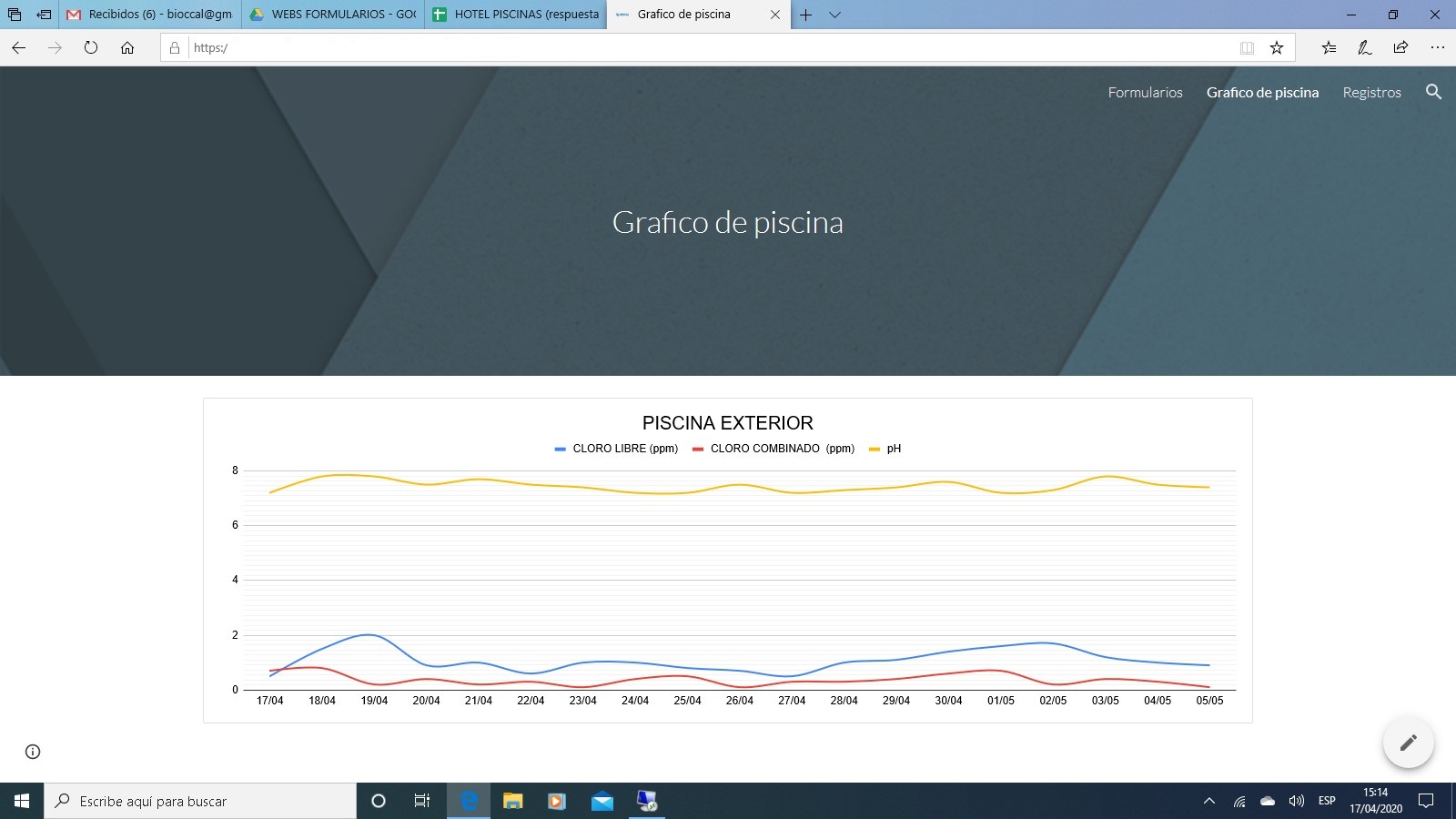
Task: Click the CLORO LIBRE blue legend swatch
Action: (x=561, y=449)
